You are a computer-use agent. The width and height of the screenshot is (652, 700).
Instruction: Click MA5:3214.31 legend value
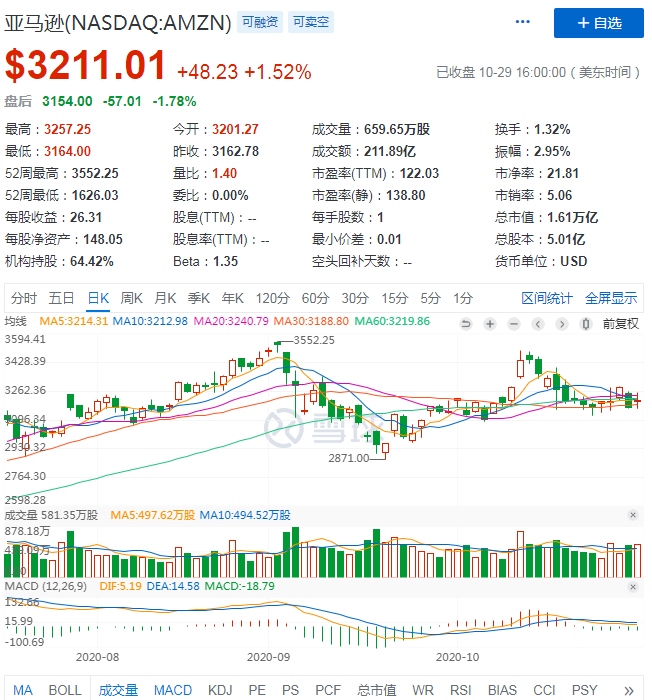[74, 321]
